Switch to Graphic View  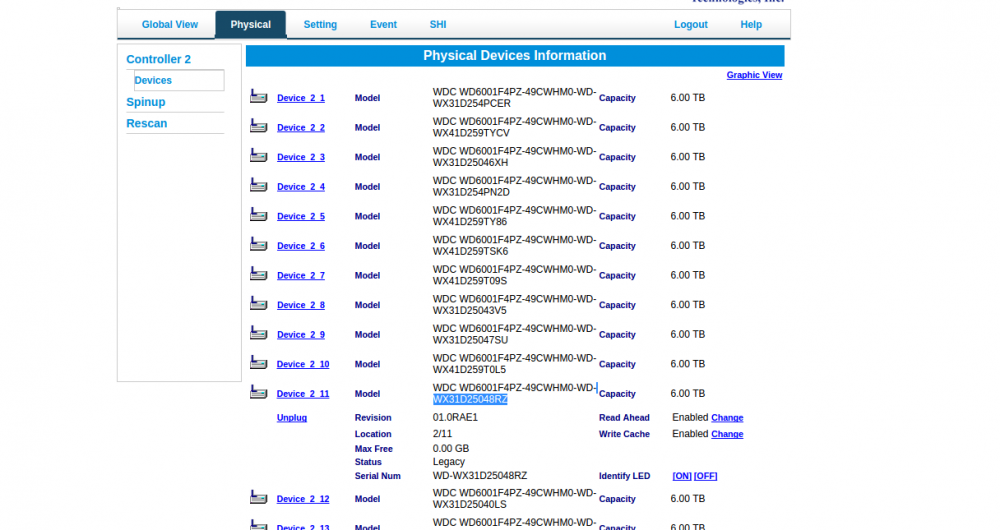[754, 75]
